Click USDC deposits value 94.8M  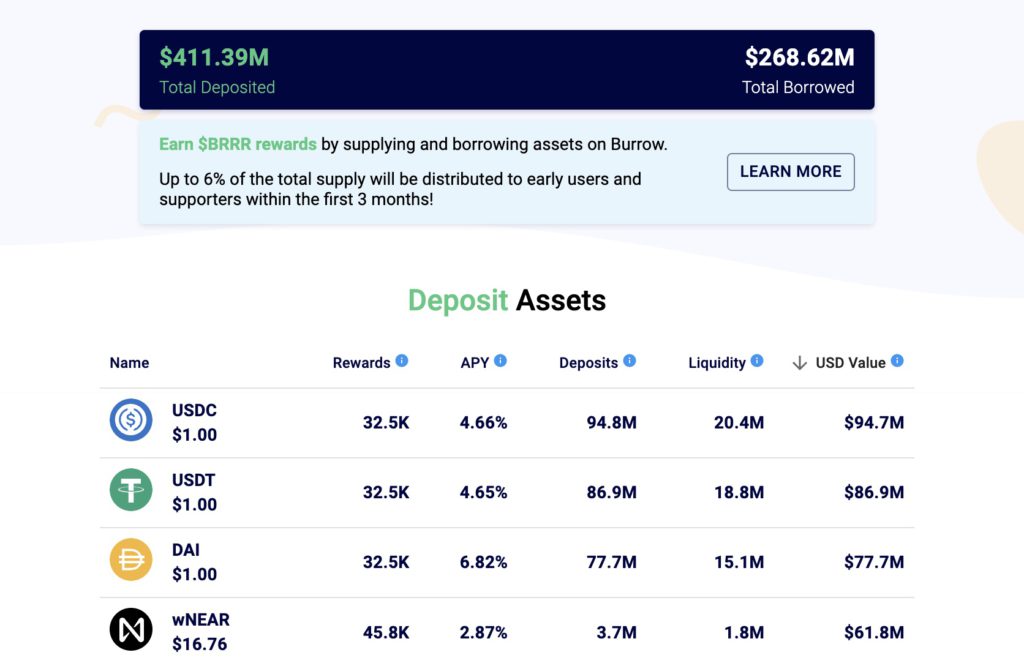point(611,423)
